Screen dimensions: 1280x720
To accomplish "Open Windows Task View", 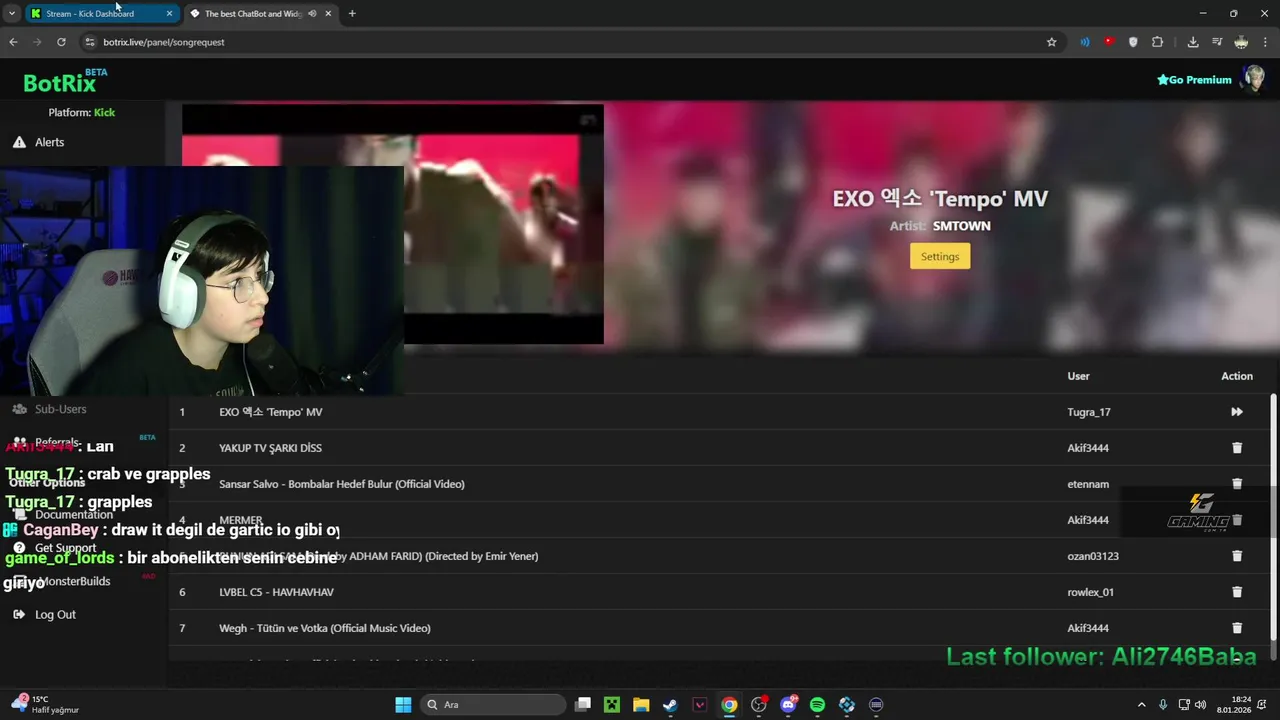I will click(583, 705).
